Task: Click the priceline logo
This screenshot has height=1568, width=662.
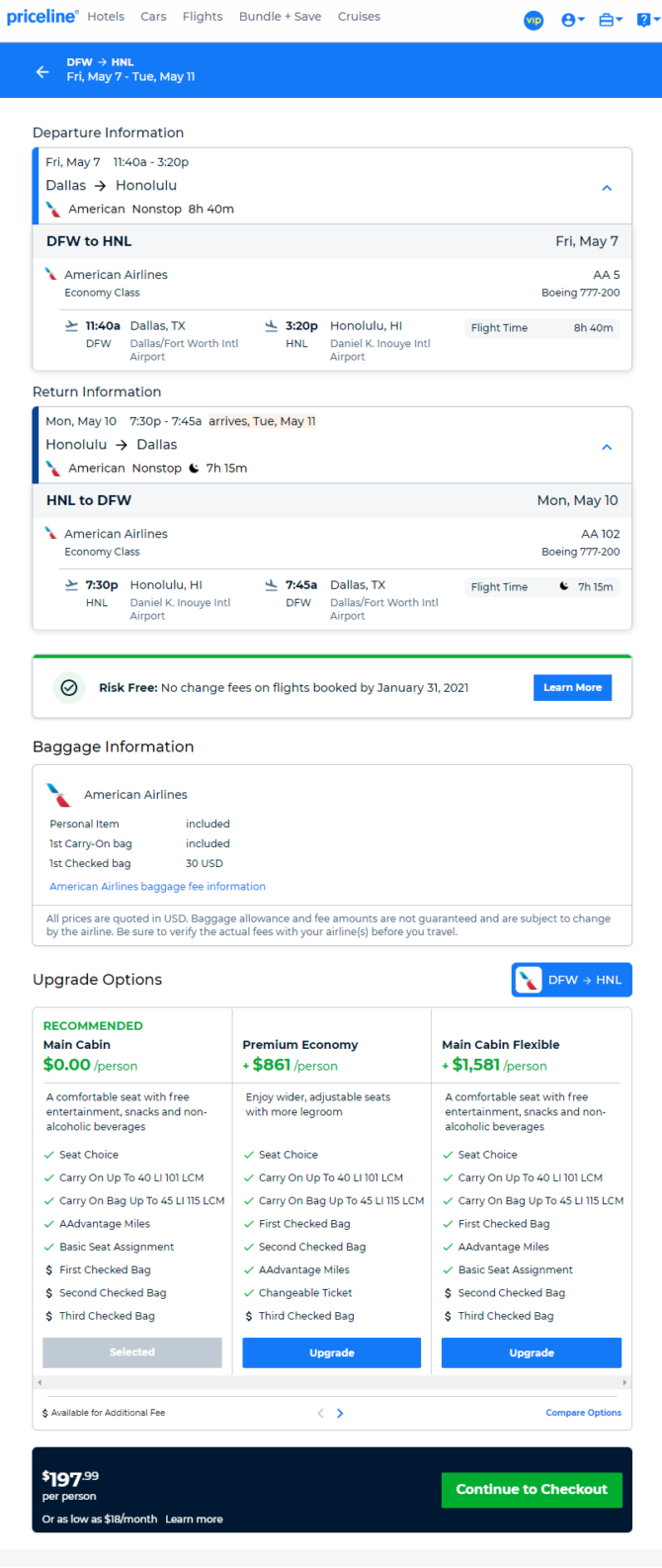Action: coord(41,17)
